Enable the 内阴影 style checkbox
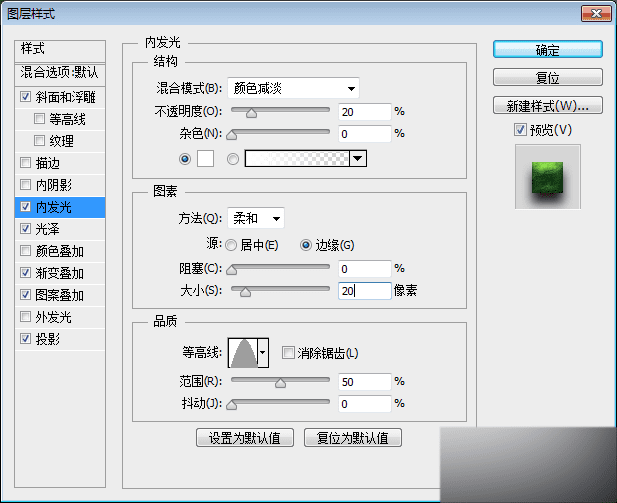Viewport: 617px width, 503px height. coord(25,185)
